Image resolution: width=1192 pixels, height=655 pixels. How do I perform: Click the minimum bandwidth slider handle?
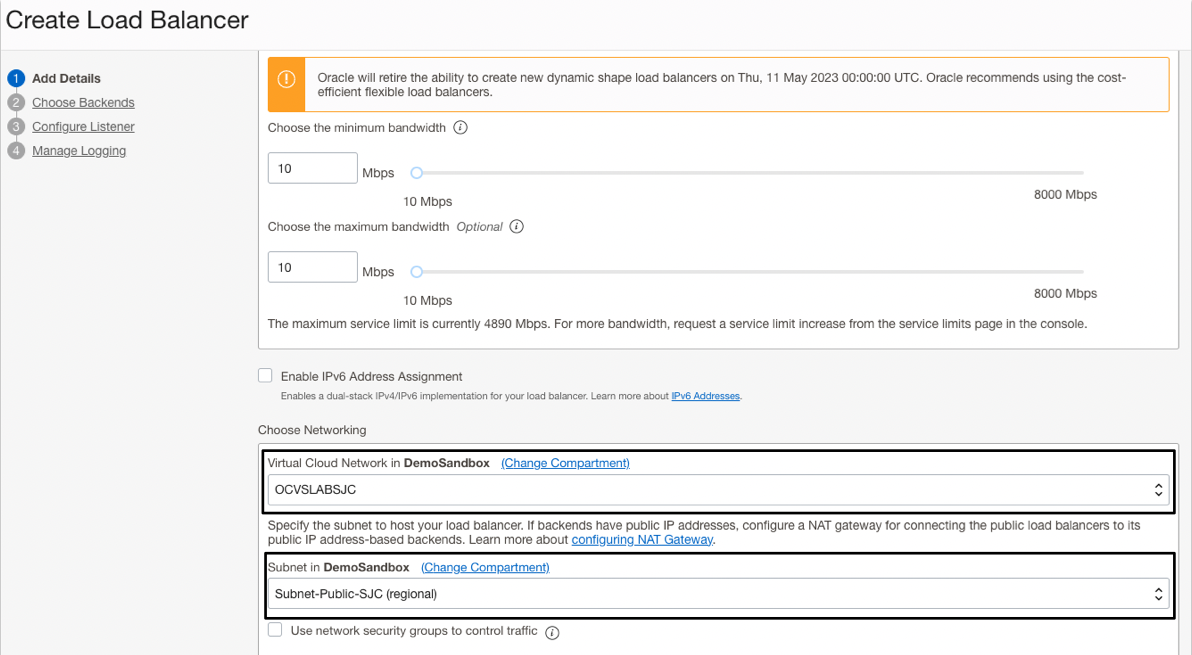416,172
